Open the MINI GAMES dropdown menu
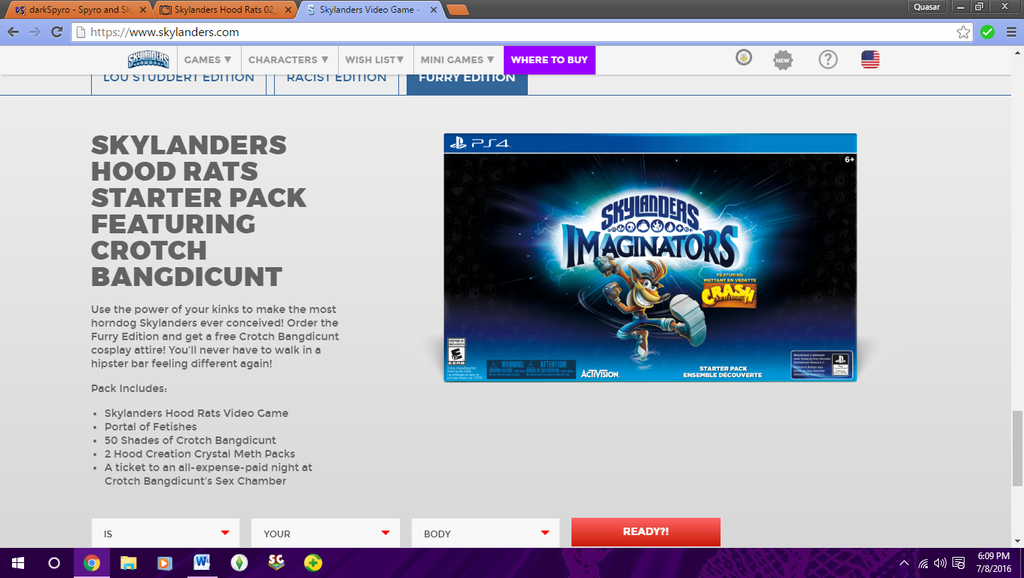Viewport: 1024px width, 578px height. [x=457, y=60]
